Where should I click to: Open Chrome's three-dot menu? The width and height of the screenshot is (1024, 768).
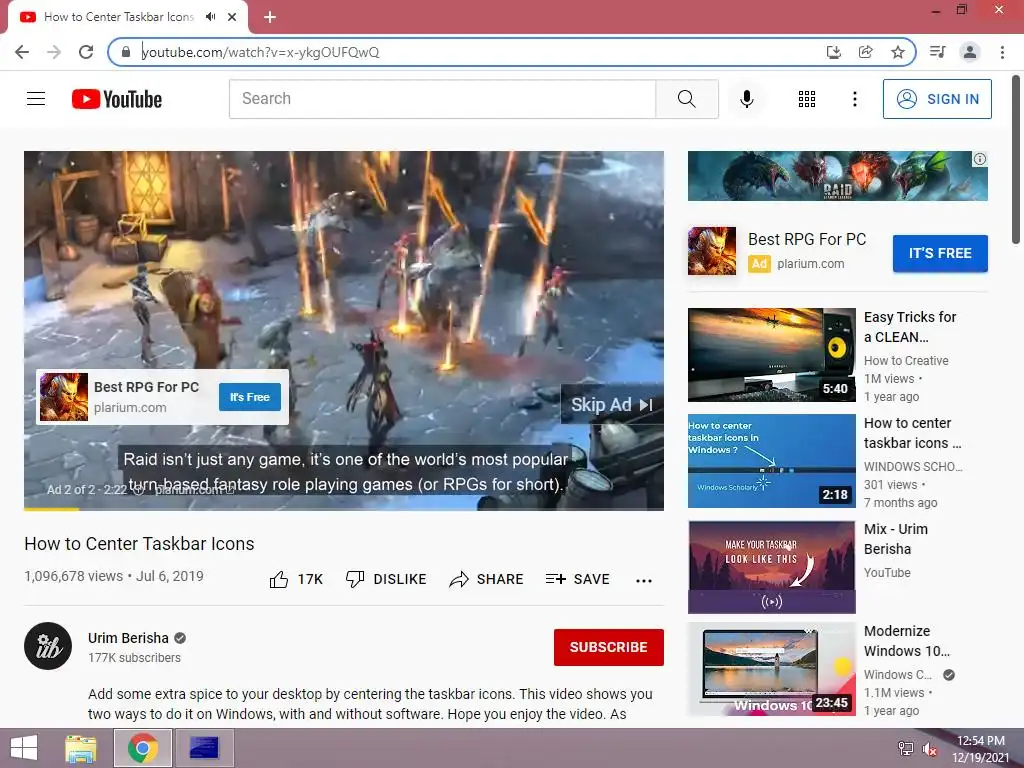pos(1002,52)
